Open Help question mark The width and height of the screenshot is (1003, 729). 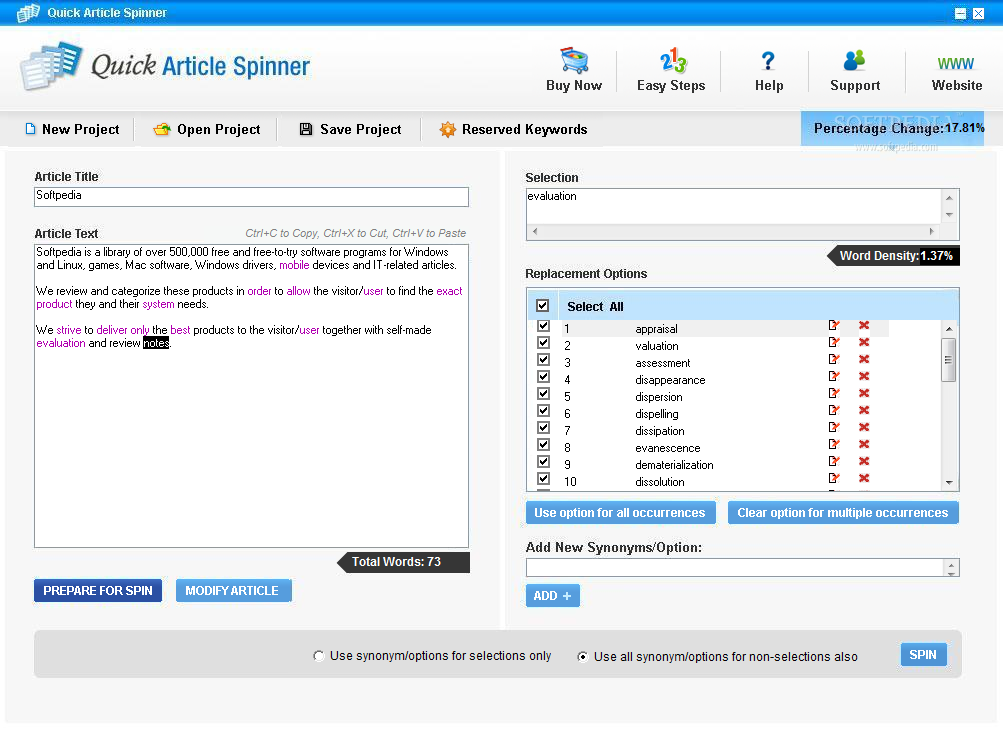(x=769, y=70)
